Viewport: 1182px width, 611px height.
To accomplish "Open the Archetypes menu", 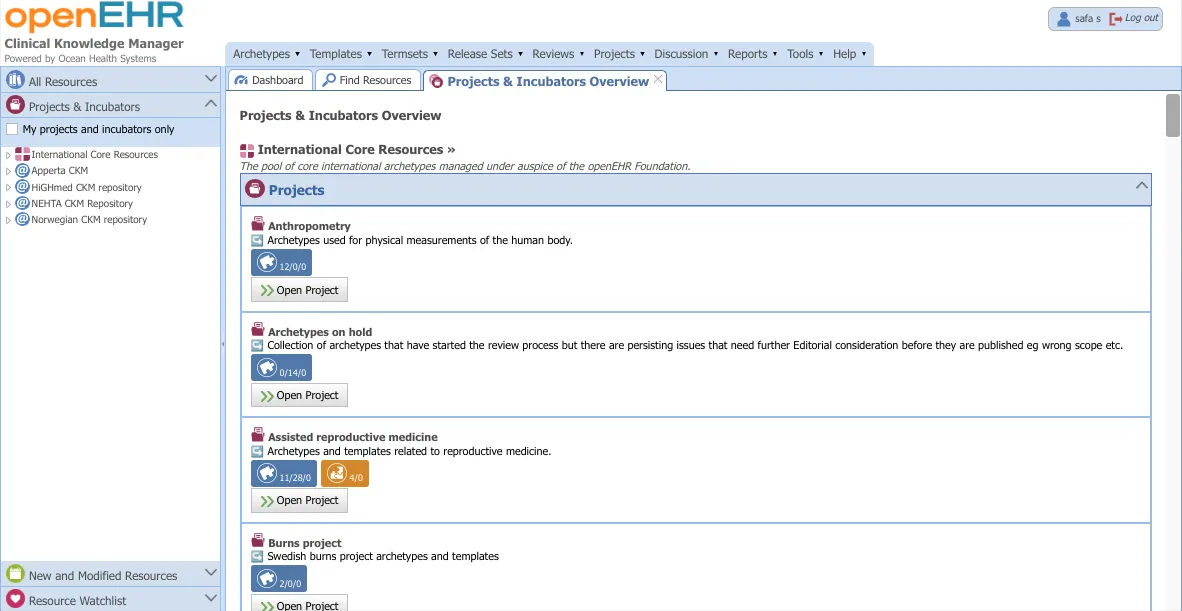I will click(x=265, y=54).
